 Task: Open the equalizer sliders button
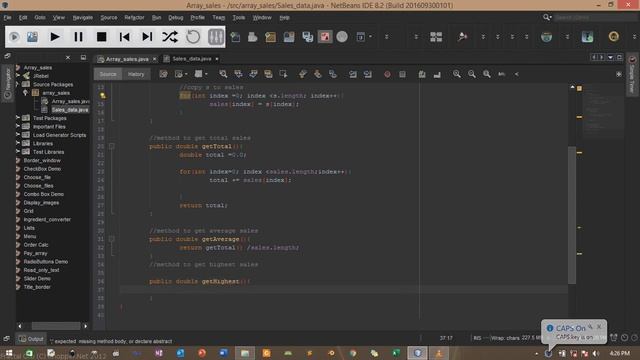pyautogui.click(x=216, y=37)
